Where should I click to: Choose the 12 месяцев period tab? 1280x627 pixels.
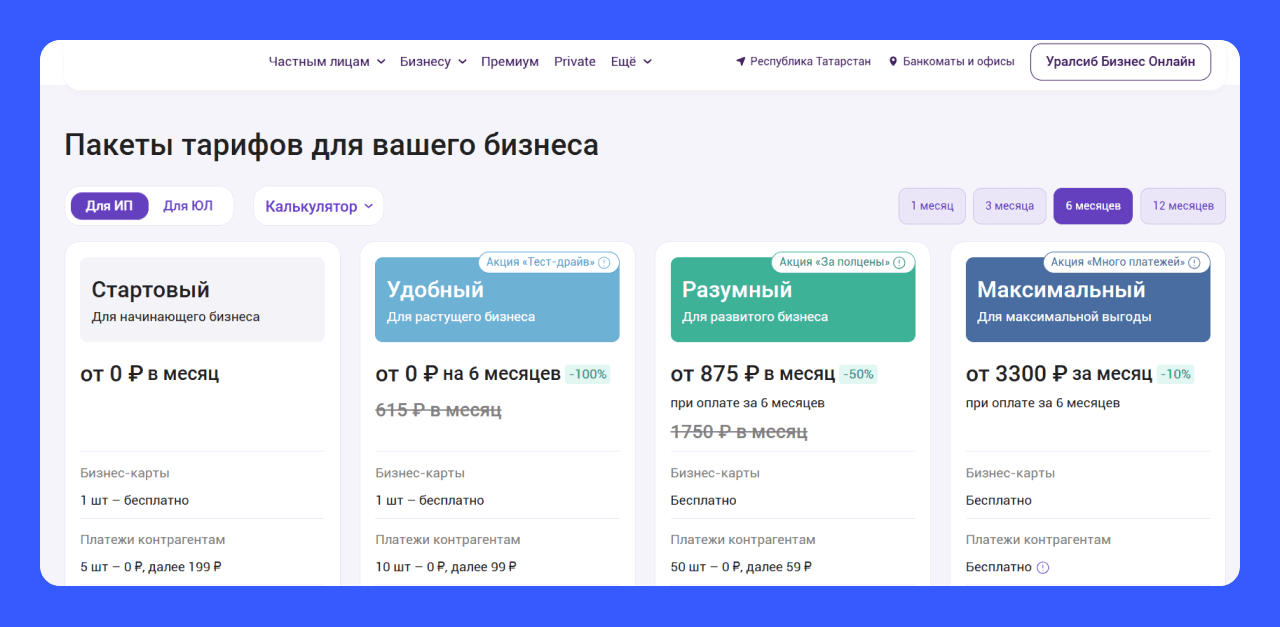1183,206
